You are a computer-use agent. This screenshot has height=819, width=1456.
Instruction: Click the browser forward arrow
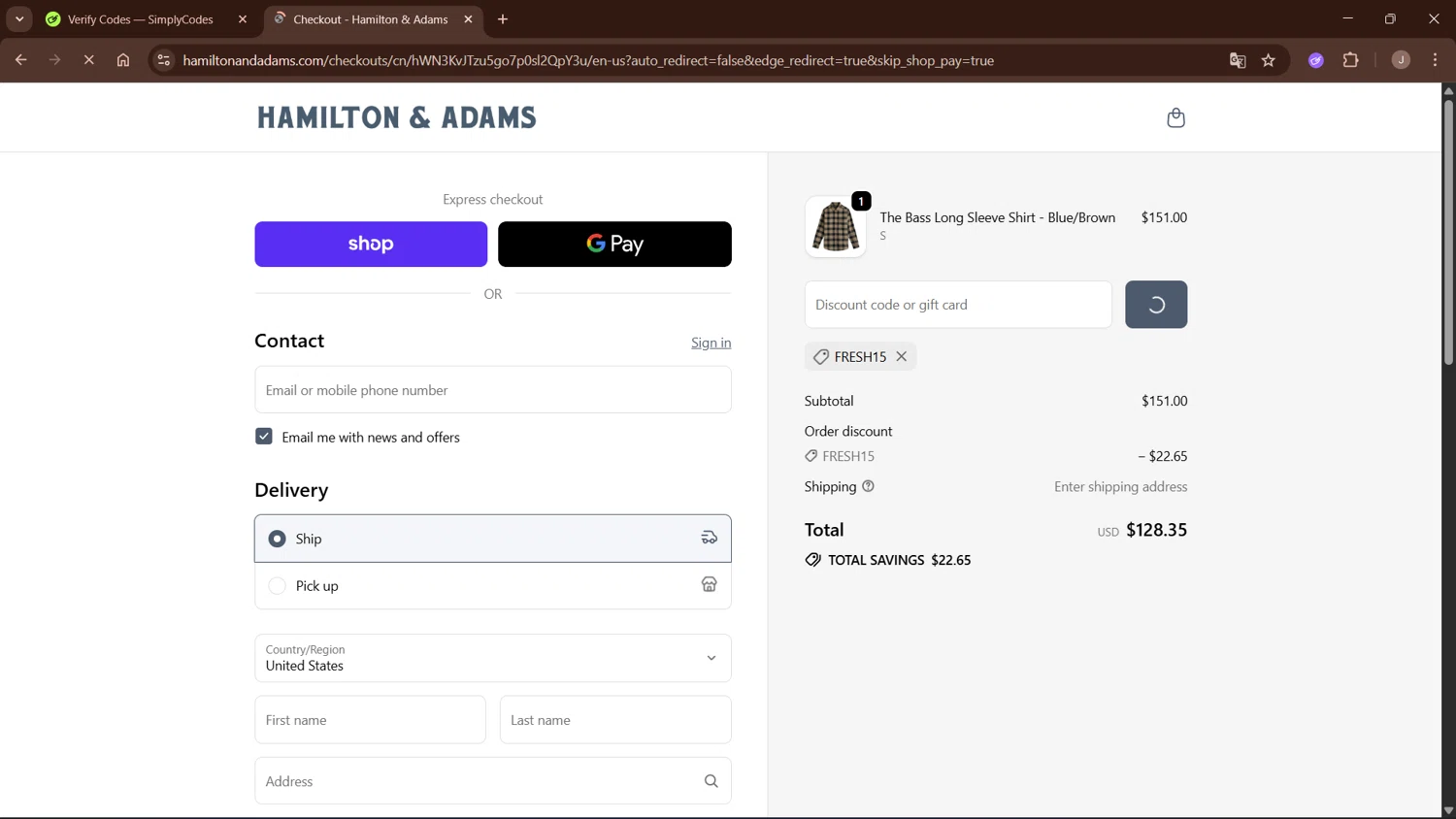point(54,60)
